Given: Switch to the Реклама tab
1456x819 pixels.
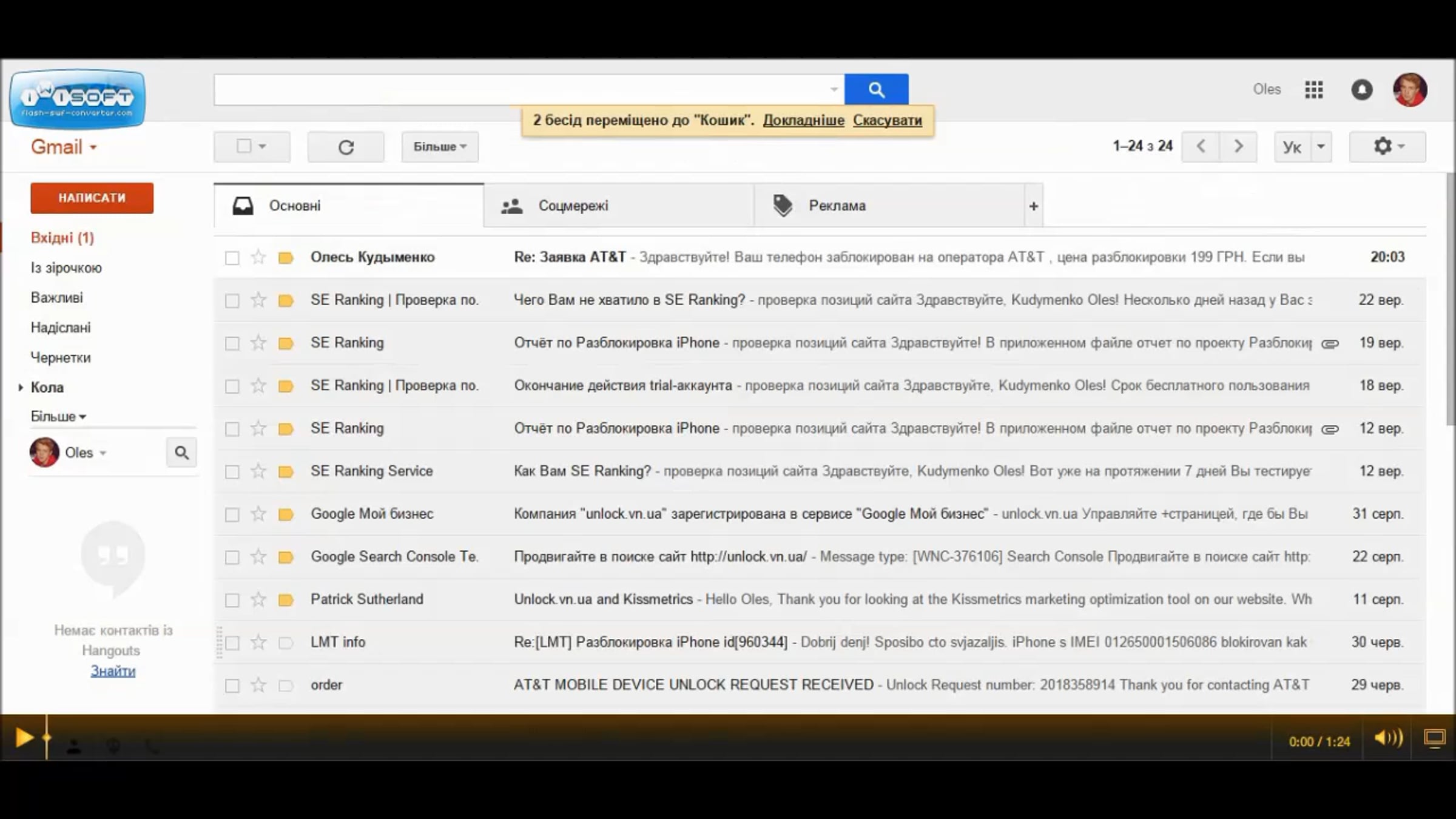Looking at the screenshot, I should coord(889,206).
